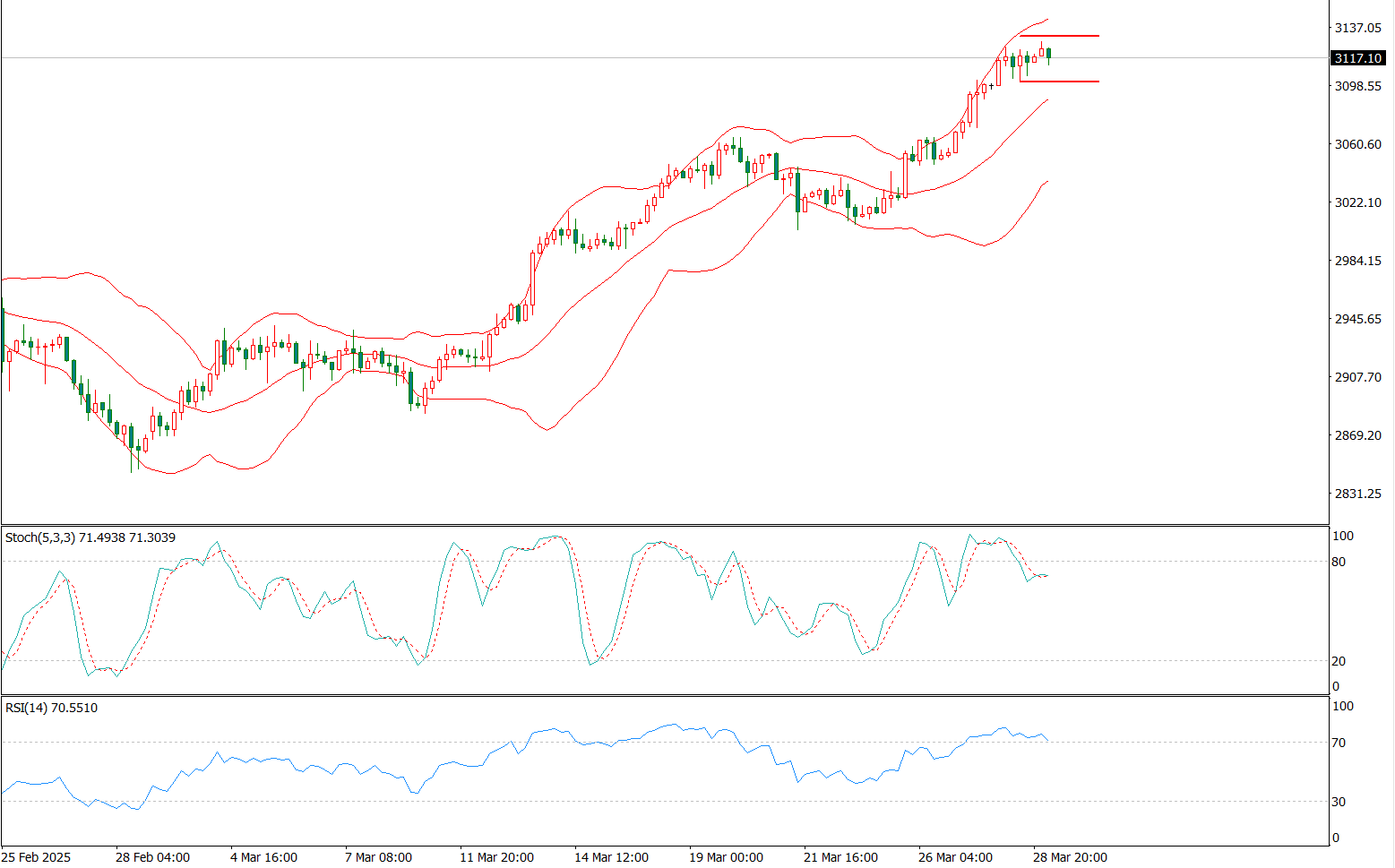Click the 28 Mar 20:00 date label

pos(1070,857)
